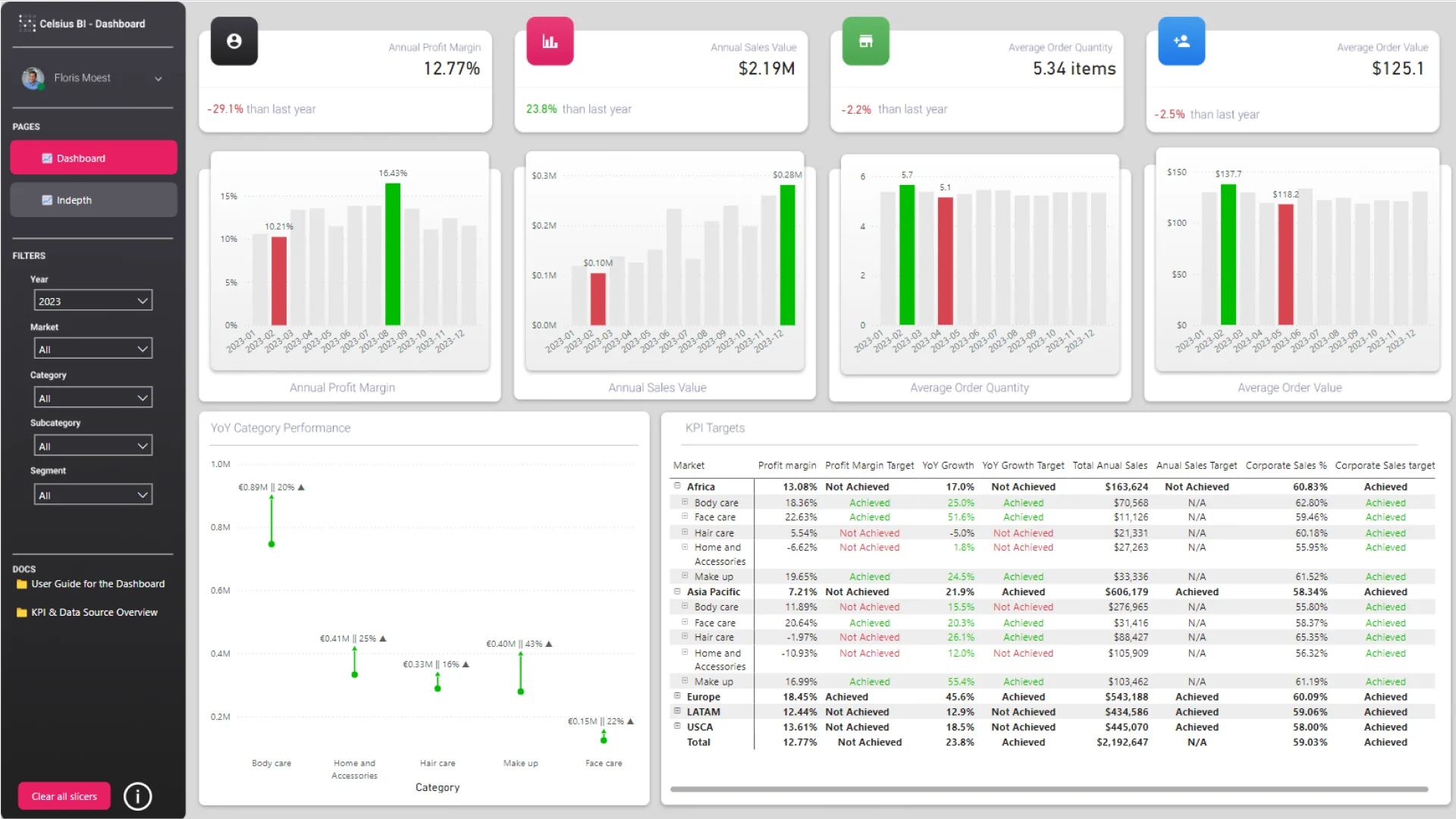1456x819 pixels.
Task: Open the Subcategory filter dropdown
Action: 93,446
